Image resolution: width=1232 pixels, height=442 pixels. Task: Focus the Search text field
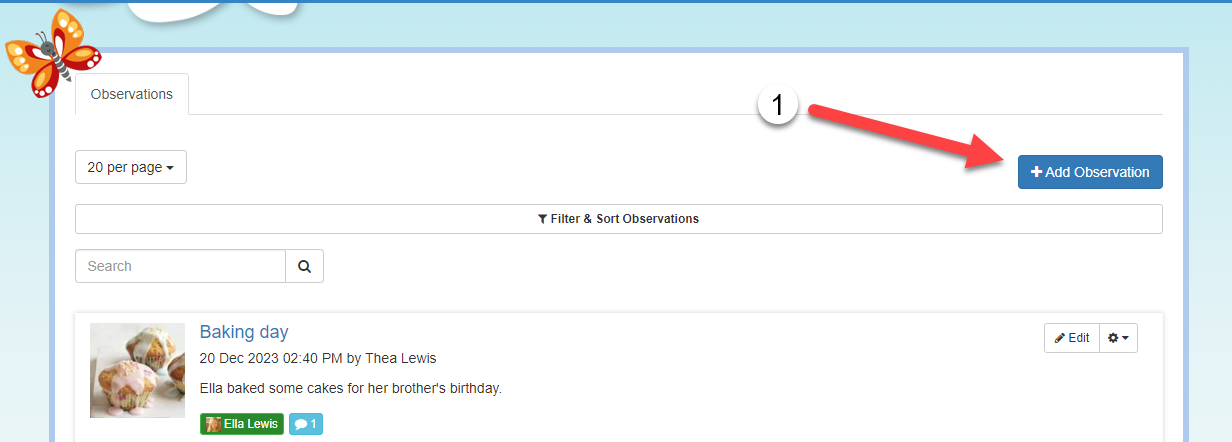(180, 266)
